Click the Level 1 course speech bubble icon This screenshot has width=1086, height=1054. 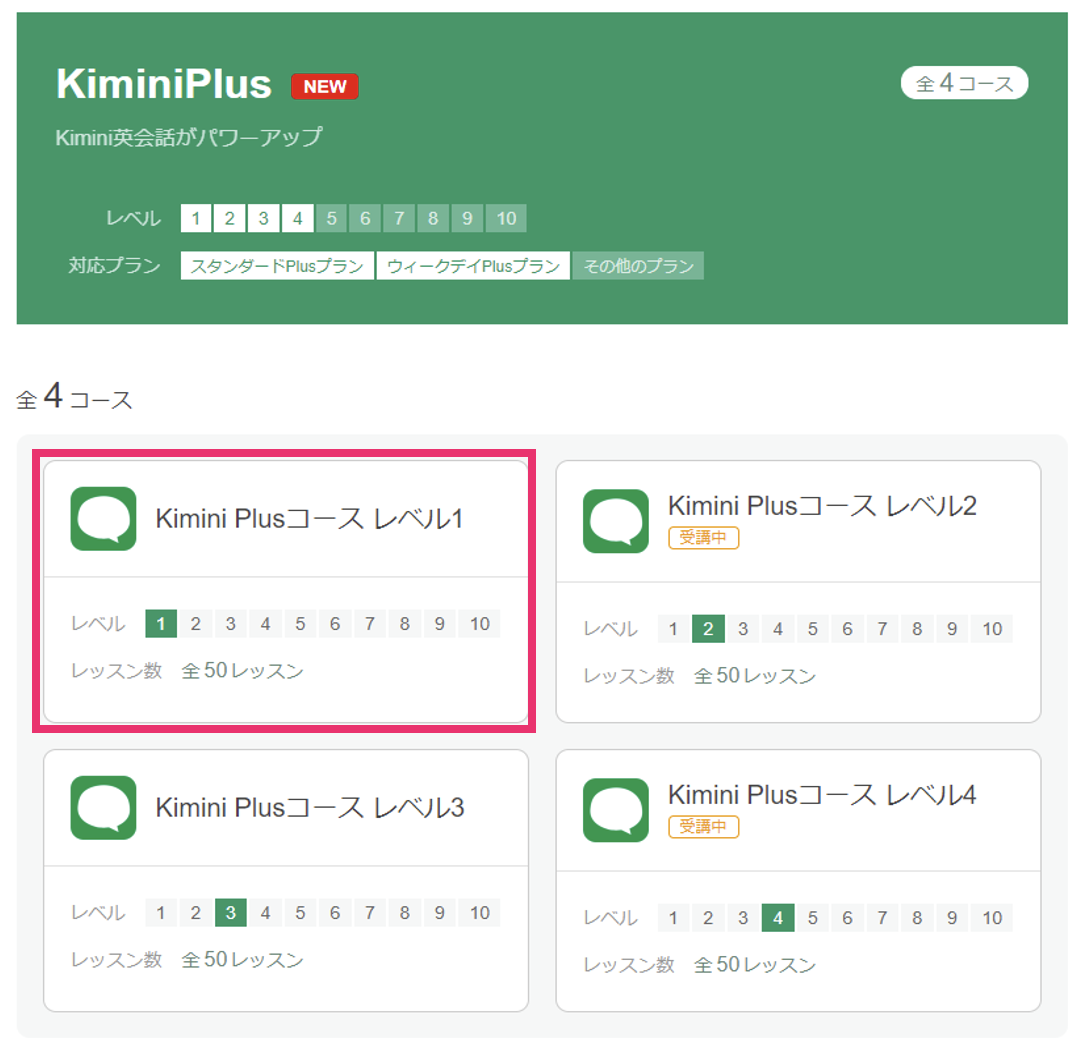(x=103, y=519)
